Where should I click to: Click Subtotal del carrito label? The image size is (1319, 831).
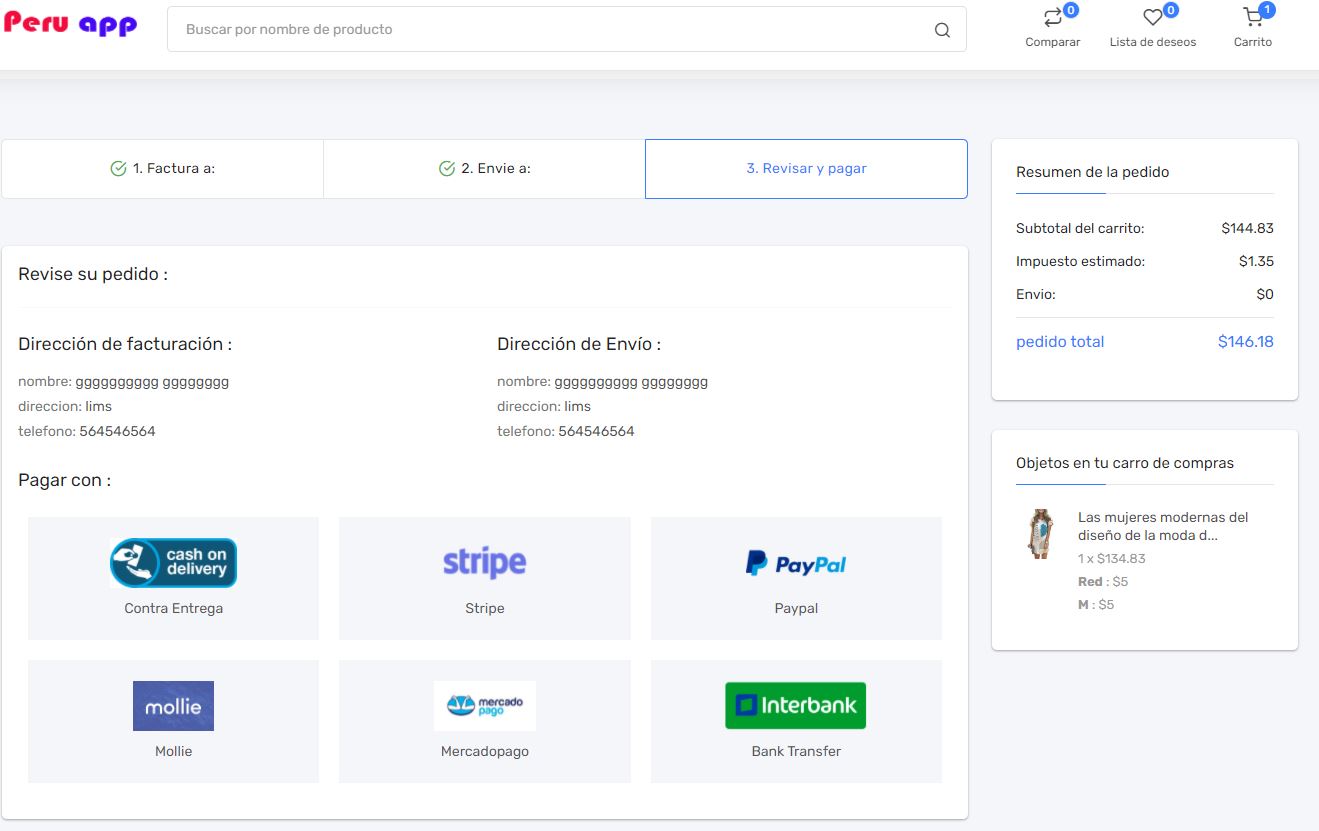pyautogui.click(x=1080, y=228)
